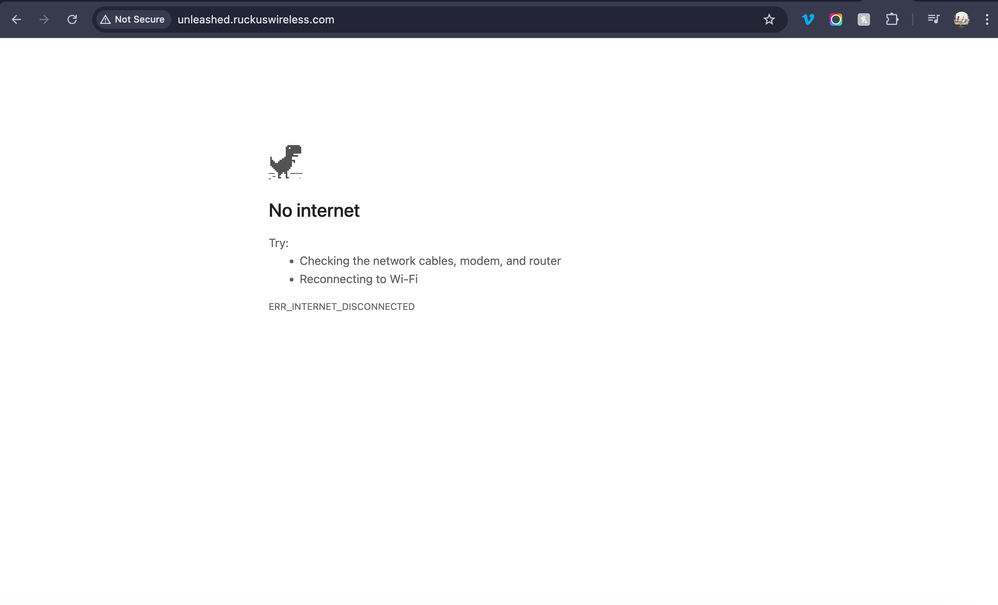The image size is (998, 605).
Task: Go back using the back arrow
Action: tap(17, 20)
